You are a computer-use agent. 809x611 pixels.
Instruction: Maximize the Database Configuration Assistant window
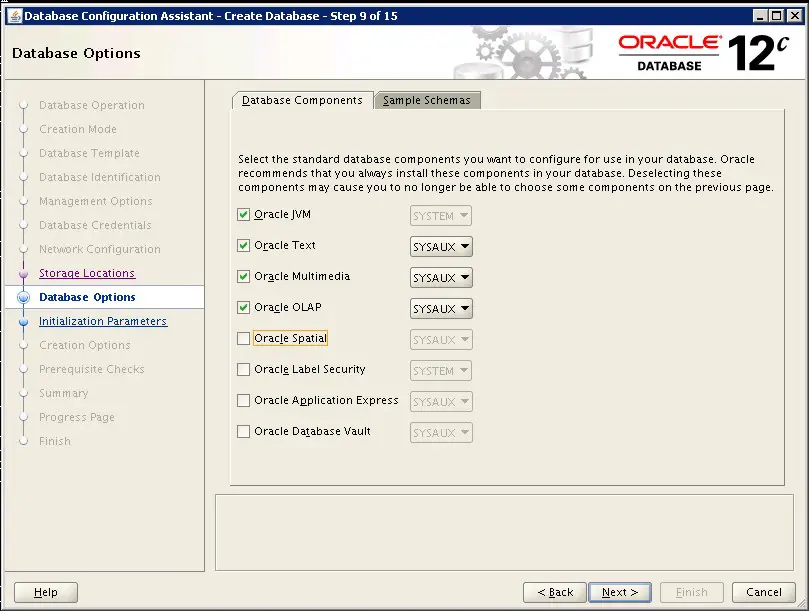[776, 16]
